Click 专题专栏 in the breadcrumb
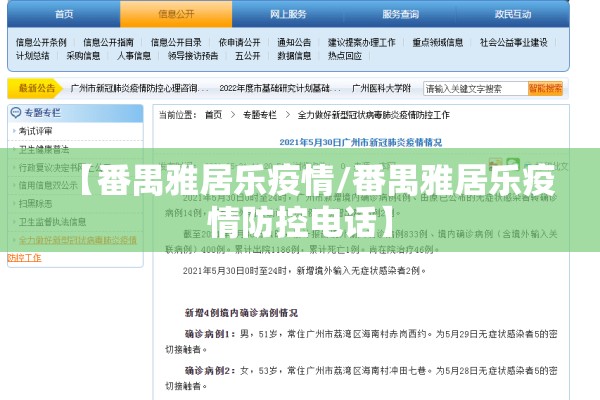This screenshot has height=400, width=600. [x=259, y=115]
